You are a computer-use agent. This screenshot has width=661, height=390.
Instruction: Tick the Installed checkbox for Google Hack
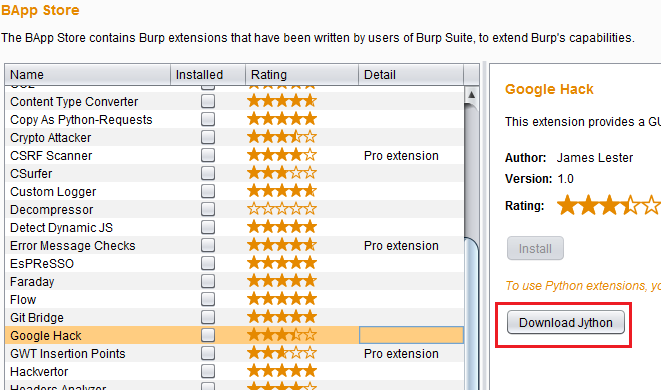pyautogui.click(x=208, y=335)
